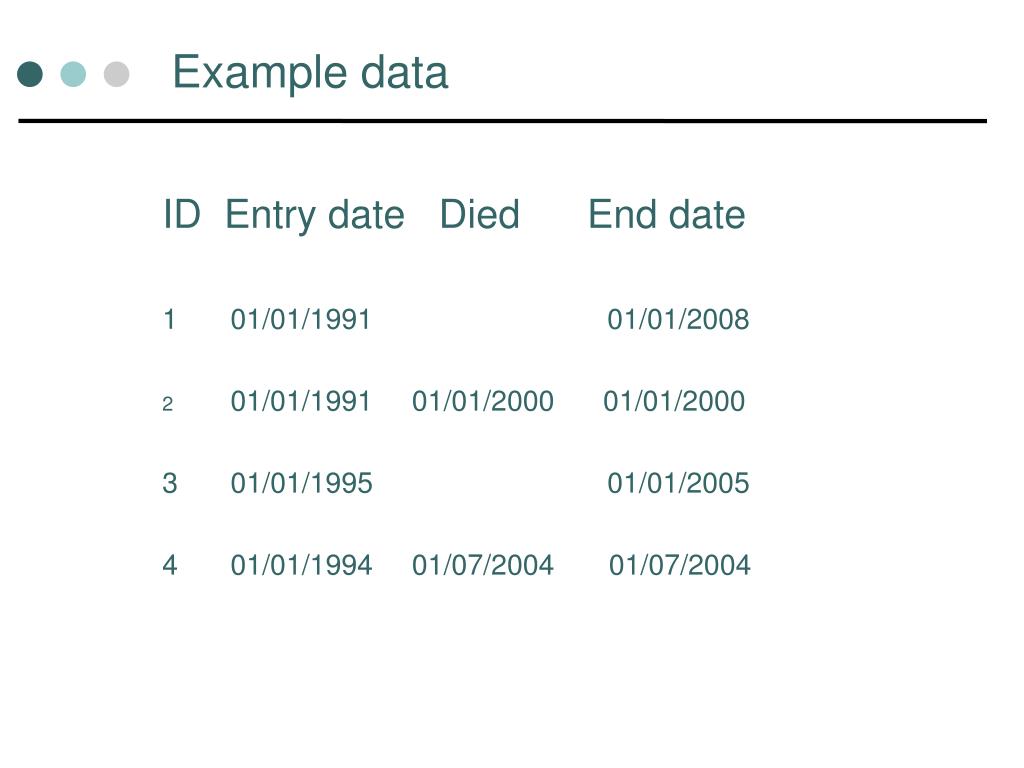1024x768 pixels.
Task: Click ID number 3
Action: coord(170,483)
